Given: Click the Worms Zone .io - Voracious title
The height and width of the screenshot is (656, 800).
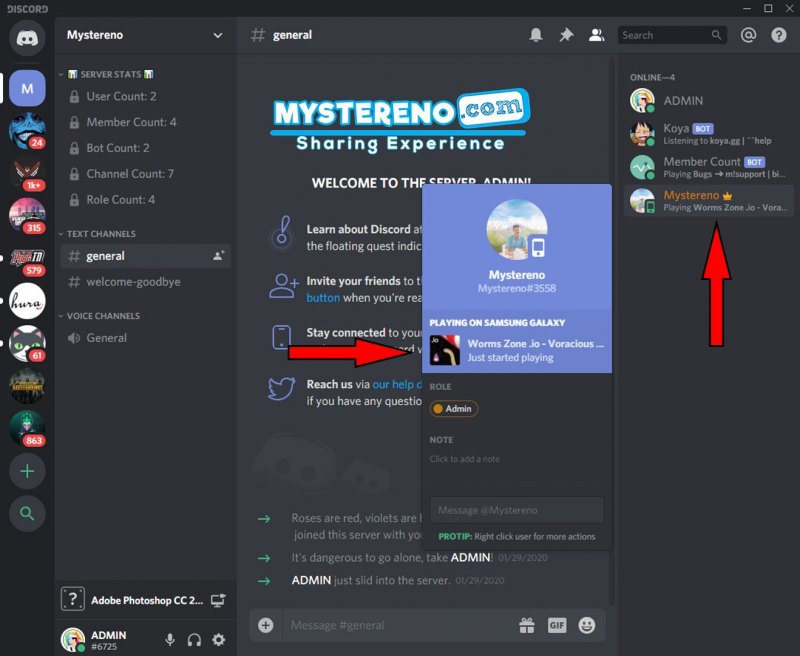Looking at the screenshot, I should 536,343.
